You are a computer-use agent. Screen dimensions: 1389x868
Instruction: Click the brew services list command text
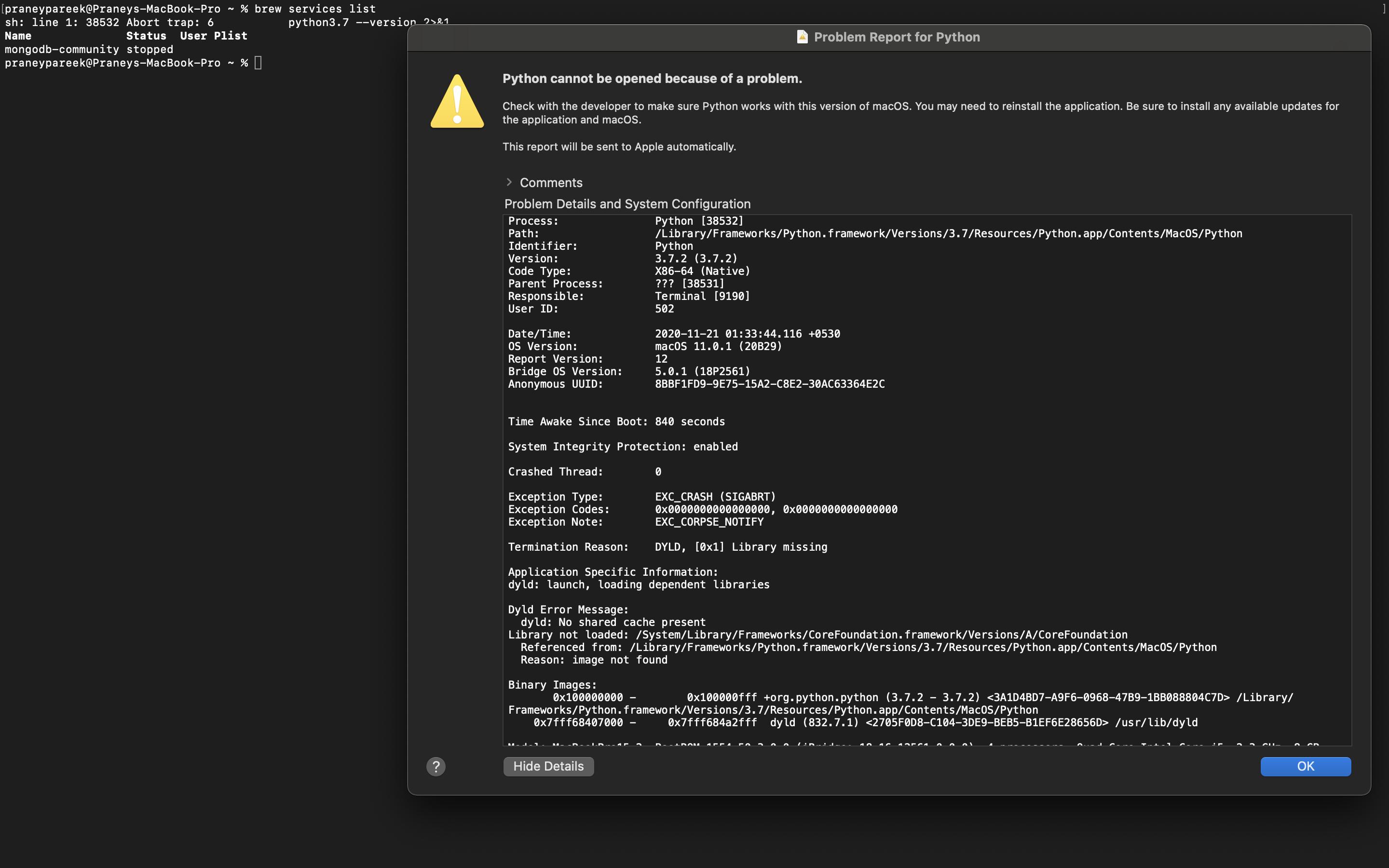click(314, 9)
